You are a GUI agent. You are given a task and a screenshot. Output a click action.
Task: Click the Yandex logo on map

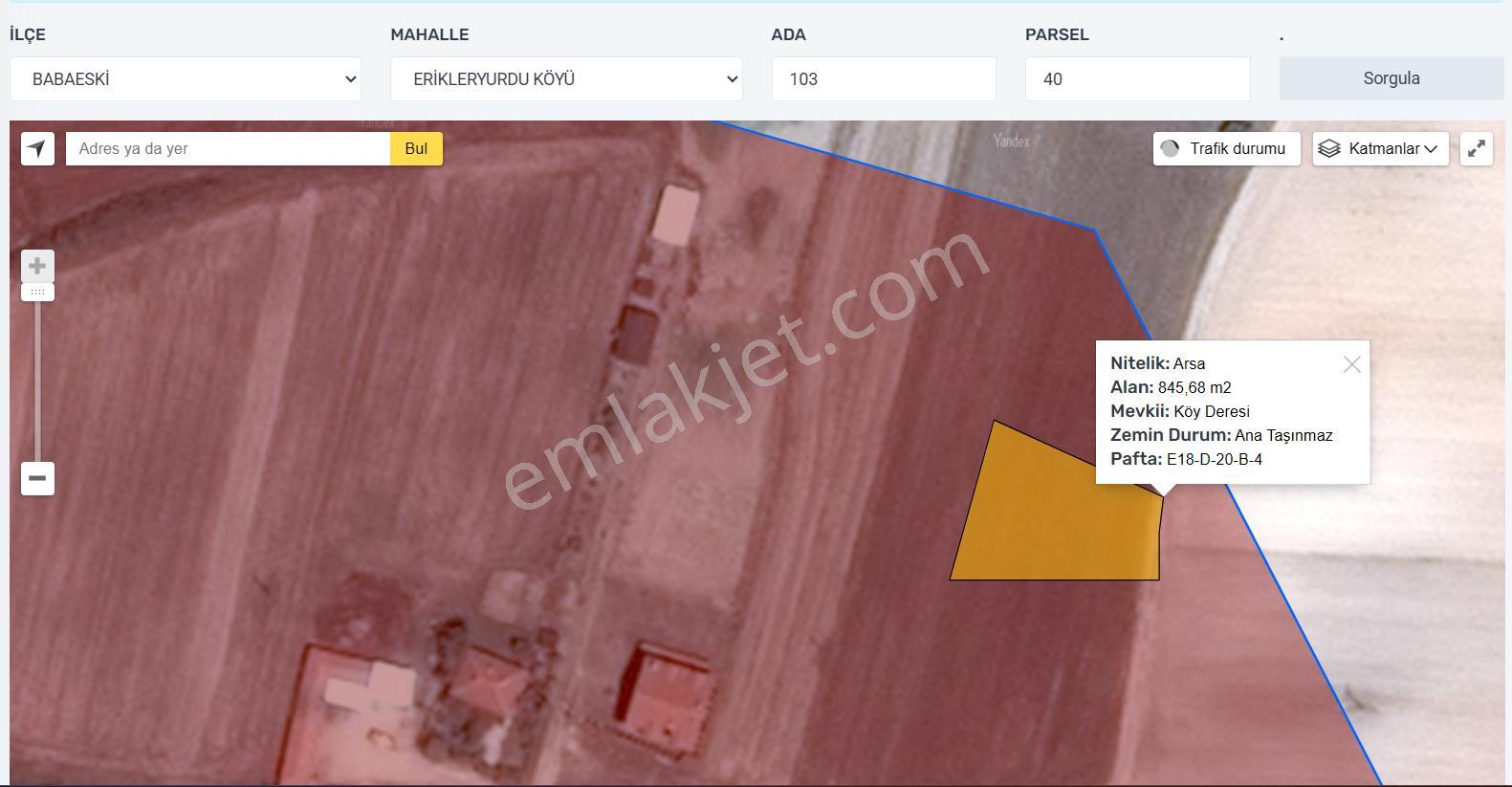coord(1011,141)
